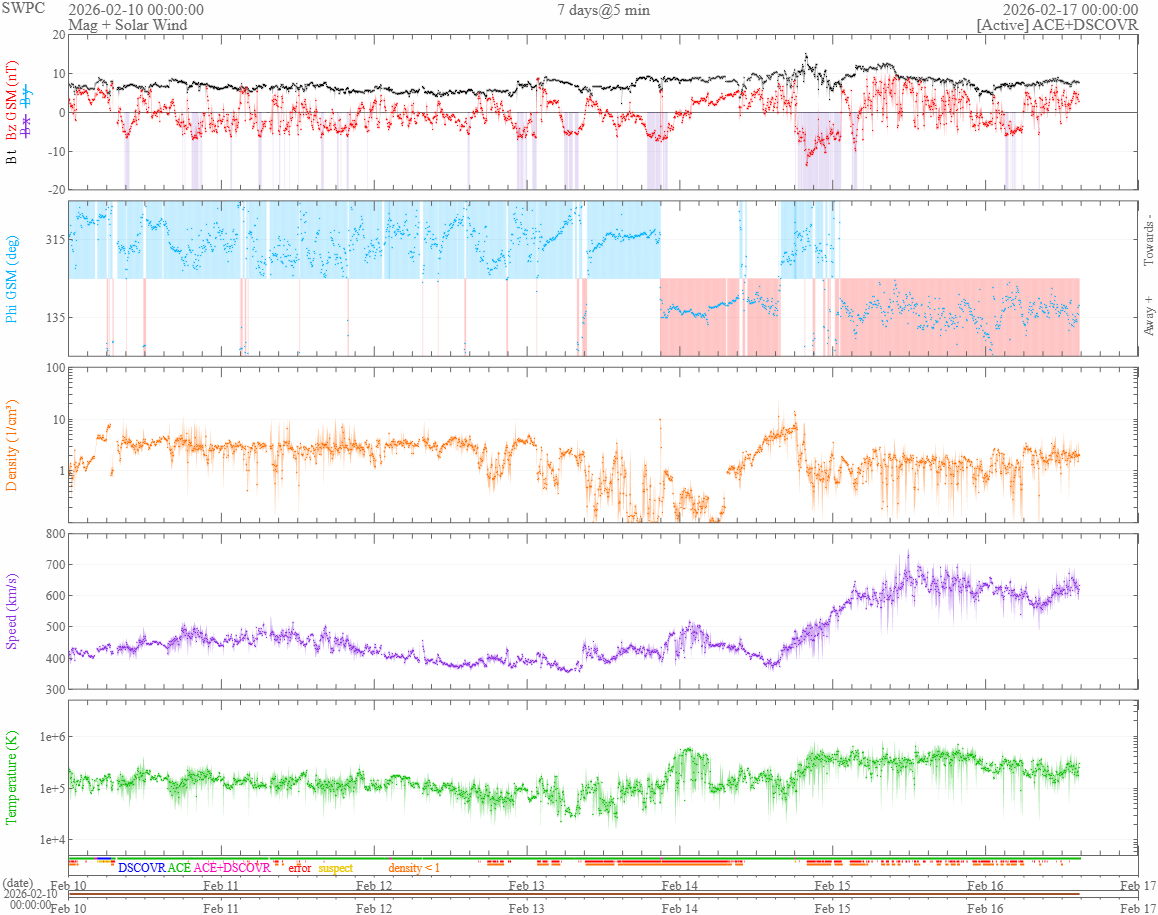1158x915 pixels.
Task: Click the yellow 'suspect' flag legend label
Action: pyautogui.click(x=336, y=868)
